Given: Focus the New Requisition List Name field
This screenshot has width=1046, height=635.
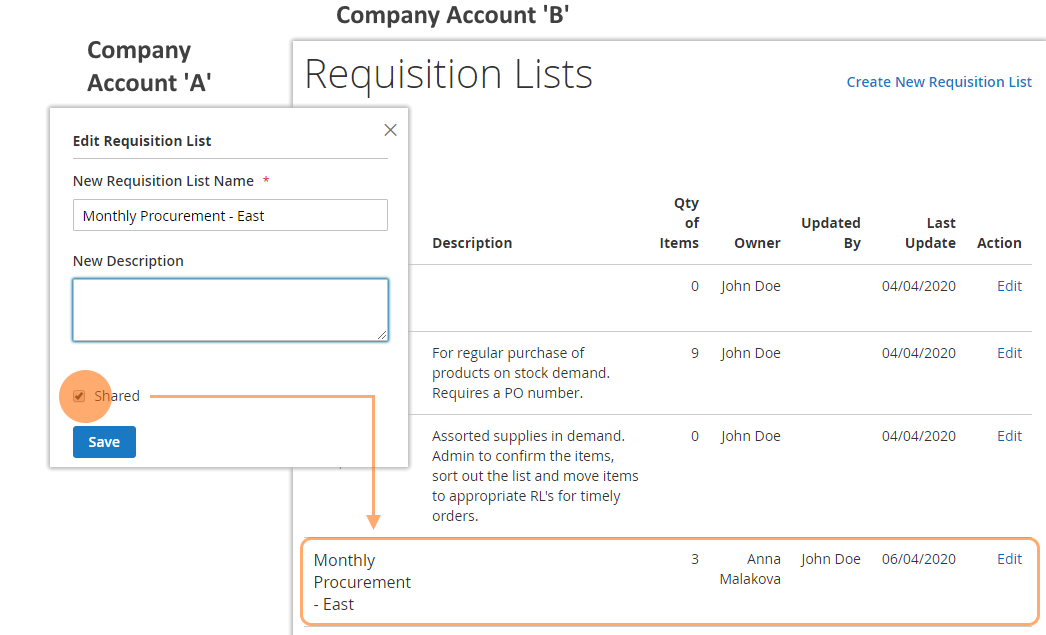Looking at the screenshot, I should coord(230,215).
